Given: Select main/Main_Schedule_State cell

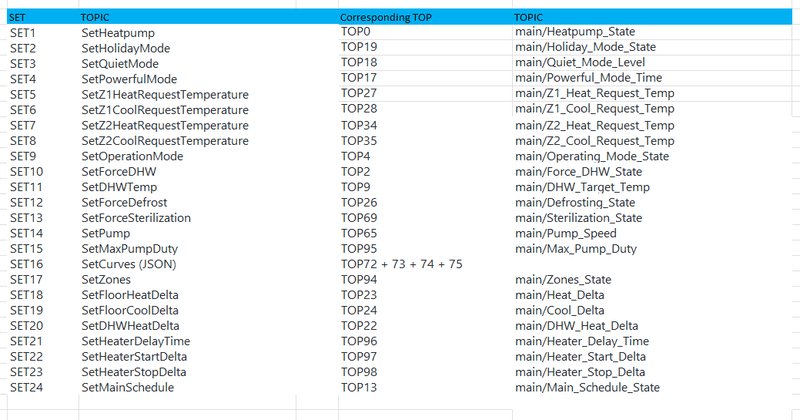Looking at the screenshot, I should [x=587, y=387].
